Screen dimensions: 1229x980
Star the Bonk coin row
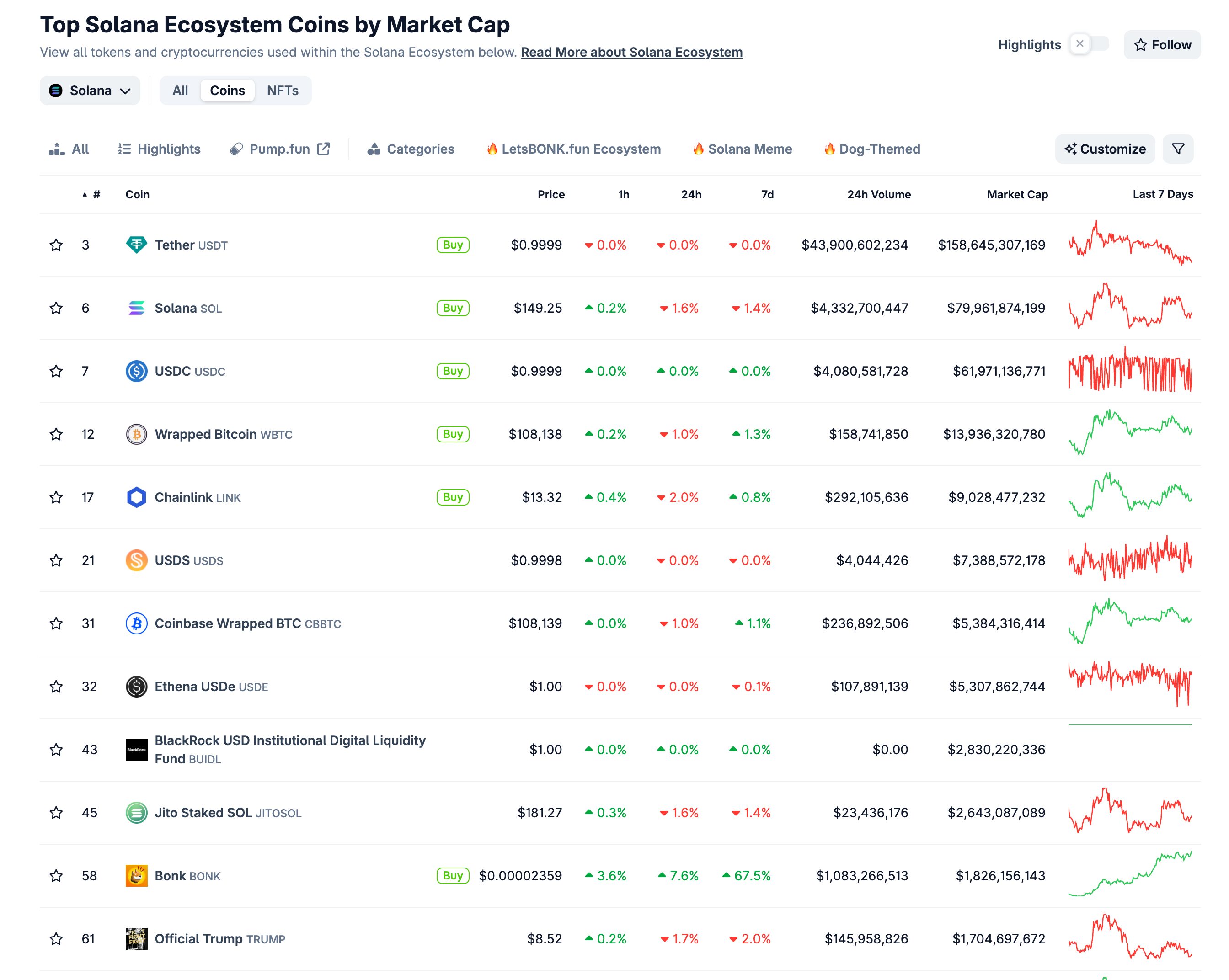pos(56,876)
